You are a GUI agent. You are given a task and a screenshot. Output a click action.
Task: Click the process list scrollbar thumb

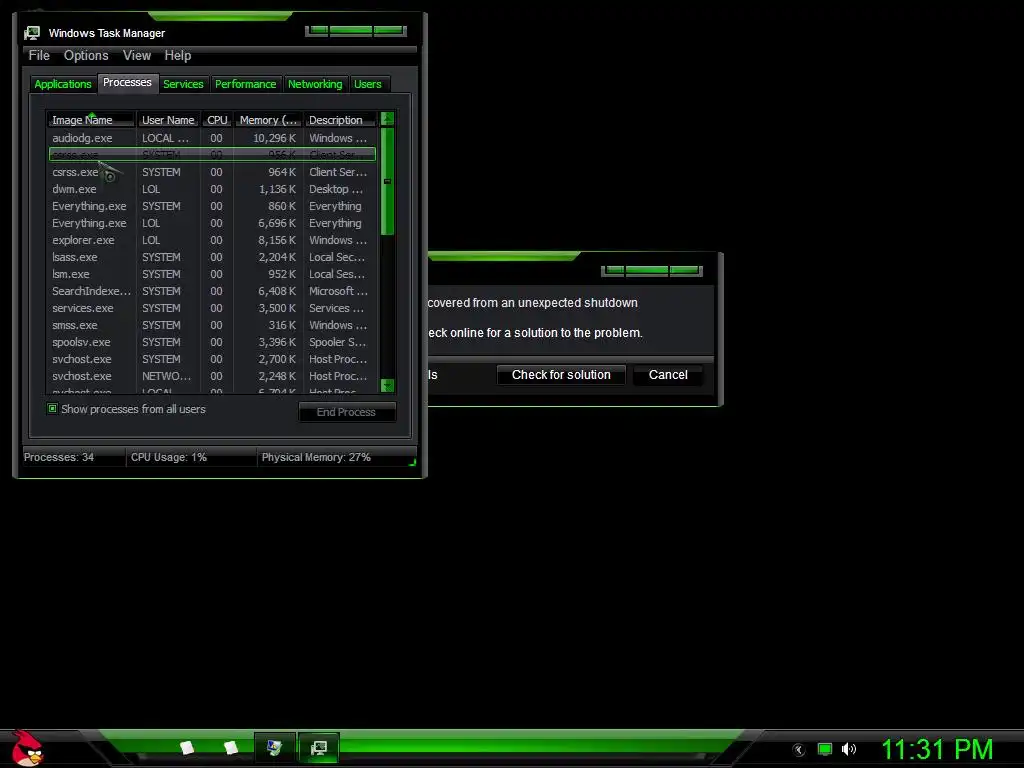tap(387, 181)
